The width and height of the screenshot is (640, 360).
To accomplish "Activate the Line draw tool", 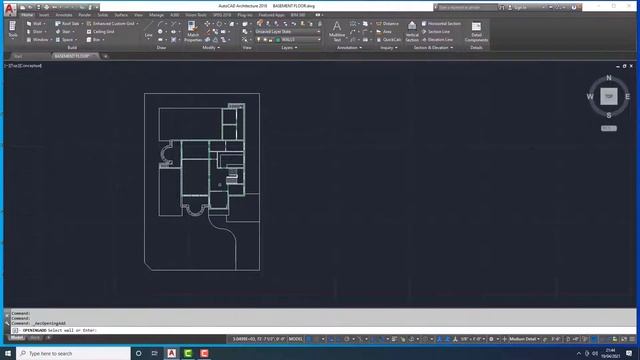I will click(x=149, y=30).
